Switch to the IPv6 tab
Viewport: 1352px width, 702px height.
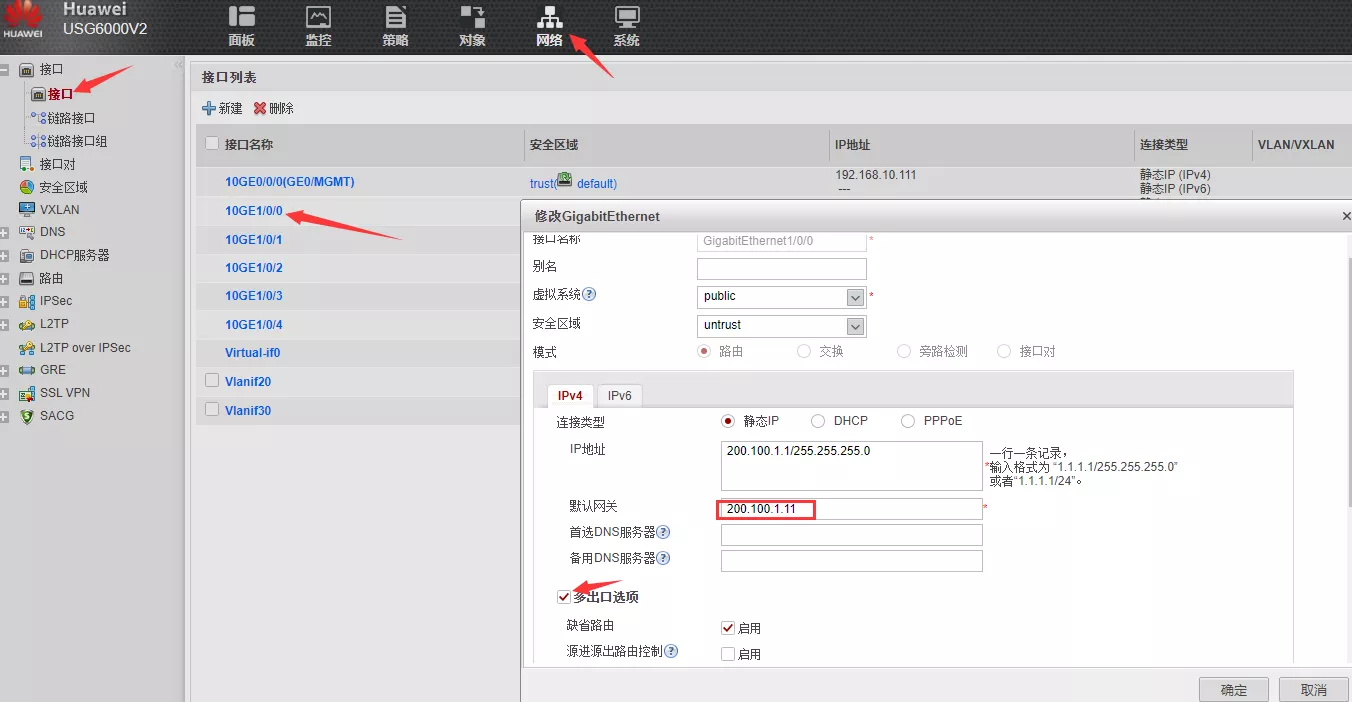coord(620,396)
